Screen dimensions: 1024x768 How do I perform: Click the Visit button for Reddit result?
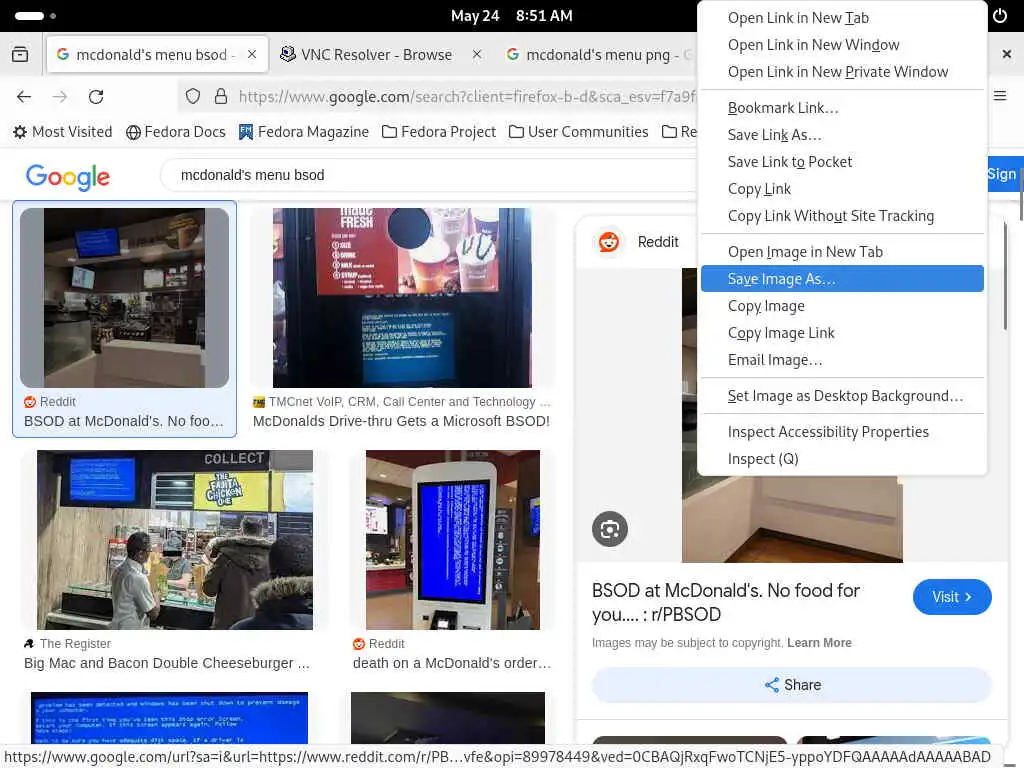(952, 597)
